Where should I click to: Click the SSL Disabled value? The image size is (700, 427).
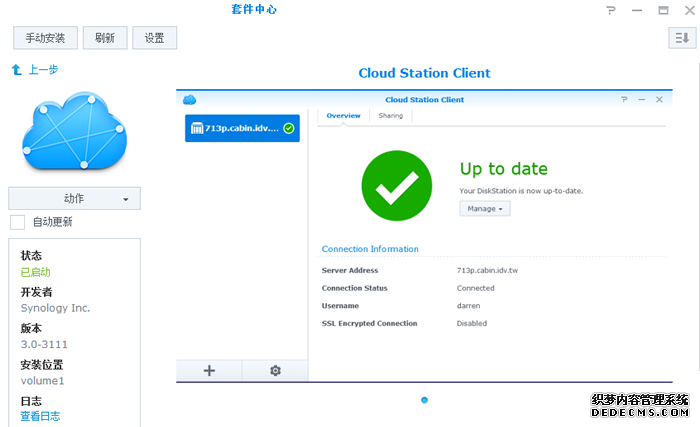471,323
